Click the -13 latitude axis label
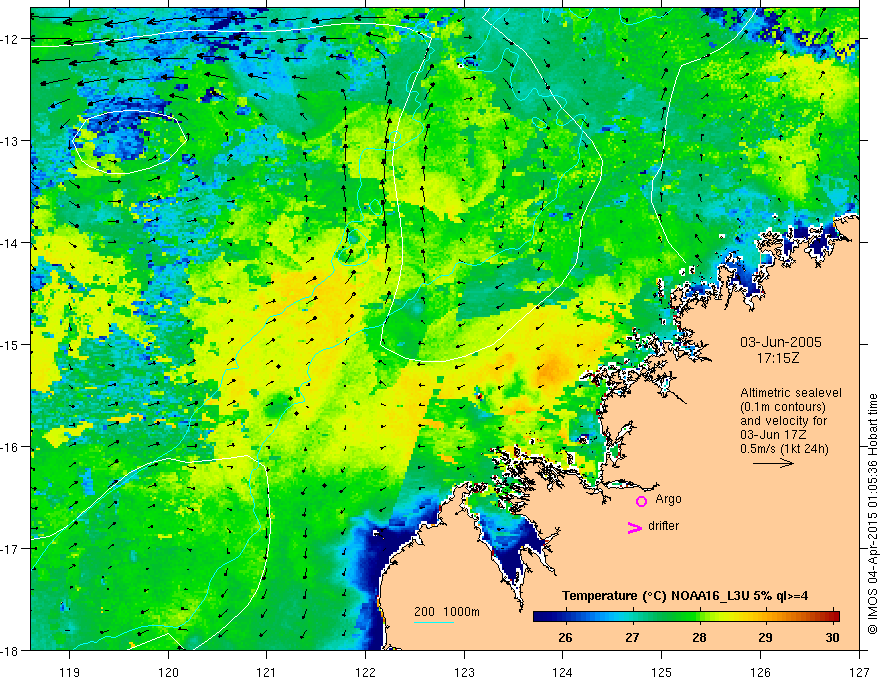Image resolution: width=880 pixels, height=680 pixels. click(10, 141)
